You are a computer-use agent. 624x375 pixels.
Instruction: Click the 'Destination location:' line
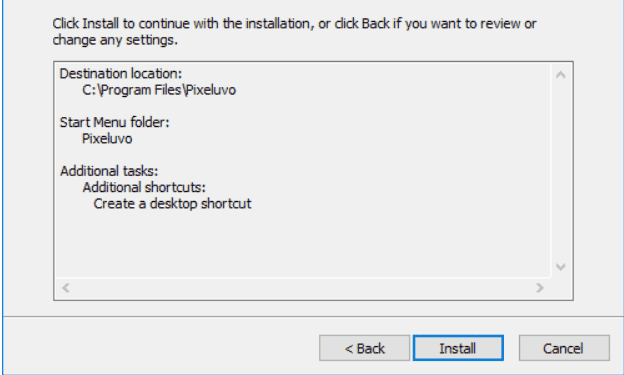pos(121,74)
